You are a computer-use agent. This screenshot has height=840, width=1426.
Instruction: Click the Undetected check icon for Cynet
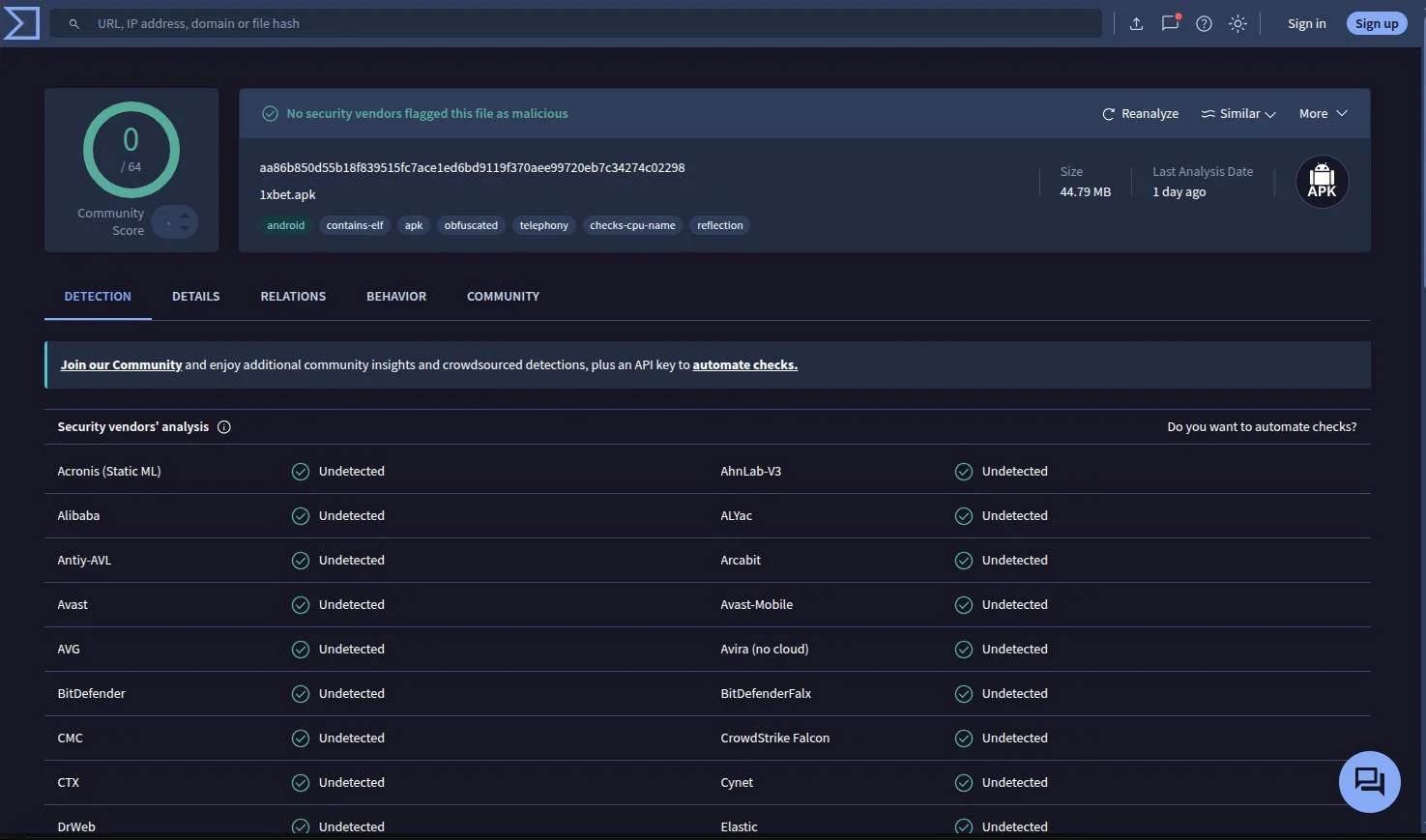pyautogui.click(x=964, y=783)
